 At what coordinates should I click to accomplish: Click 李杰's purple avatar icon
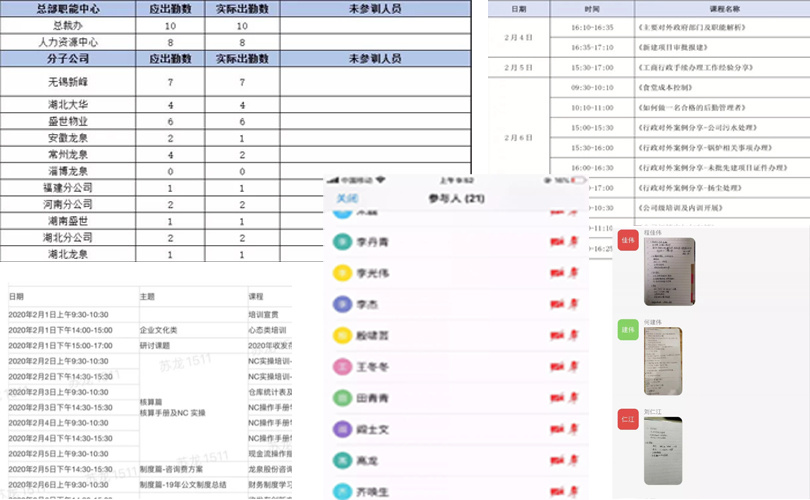click(x=341, y=303)
